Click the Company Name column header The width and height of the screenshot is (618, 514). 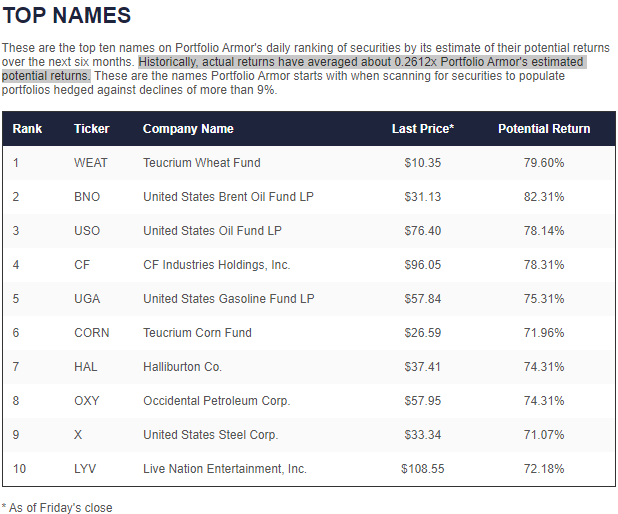pyautogui.click(x=188, y=129)
